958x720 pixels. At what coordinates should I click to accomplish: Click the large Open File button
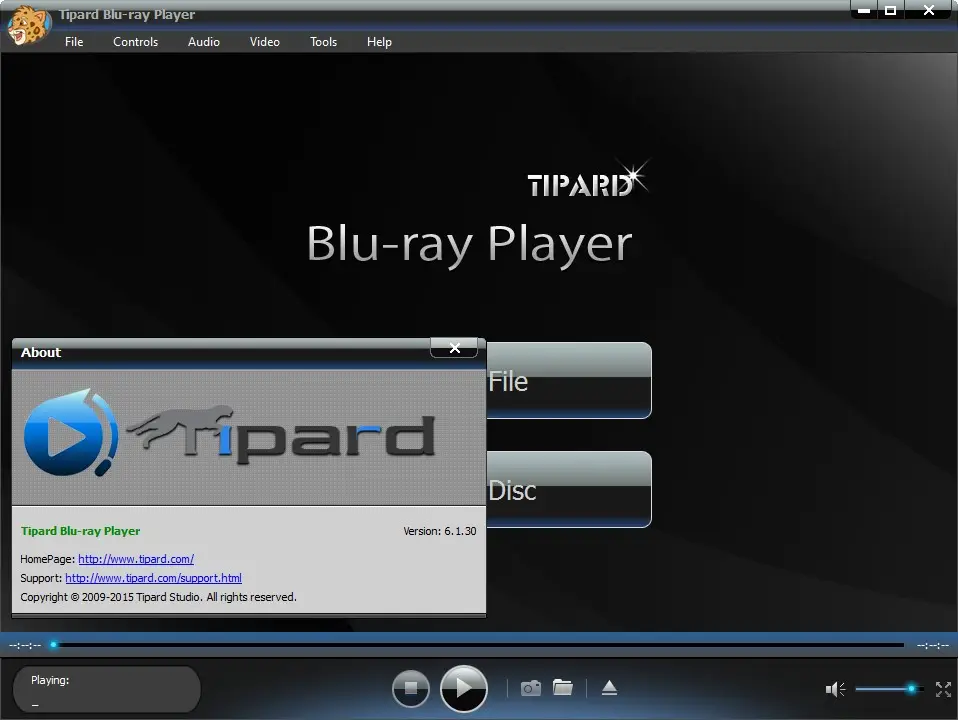[x=569, y=380]
